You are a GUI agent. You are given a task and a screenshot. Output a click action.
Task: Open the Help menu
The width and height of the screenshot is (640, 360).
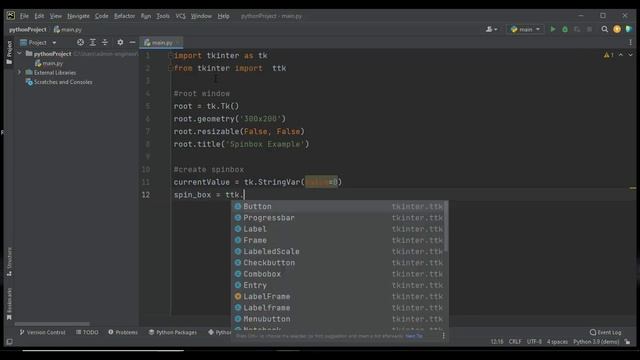tap(223, 16)
